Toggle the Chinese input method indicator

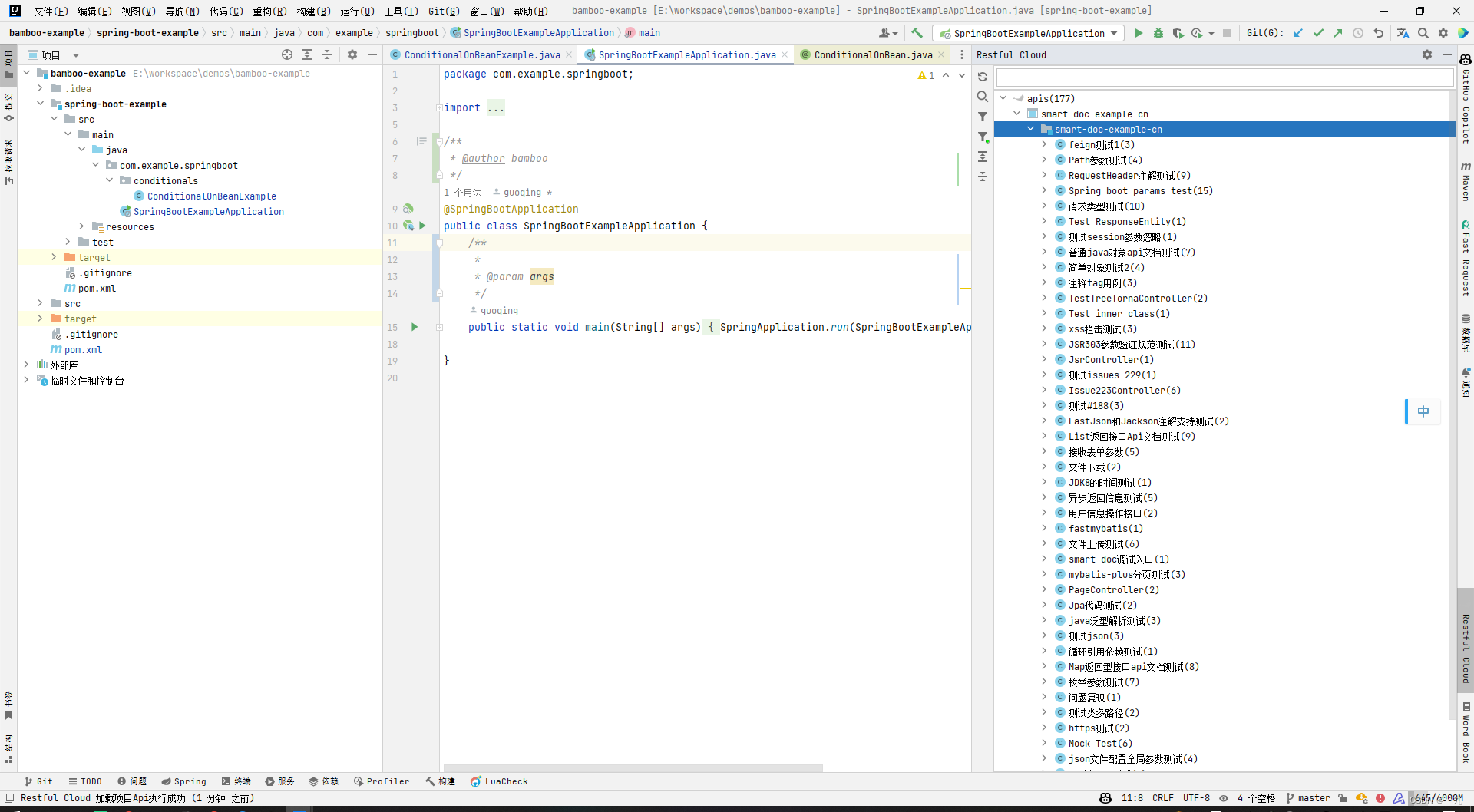click(1423, 411)
